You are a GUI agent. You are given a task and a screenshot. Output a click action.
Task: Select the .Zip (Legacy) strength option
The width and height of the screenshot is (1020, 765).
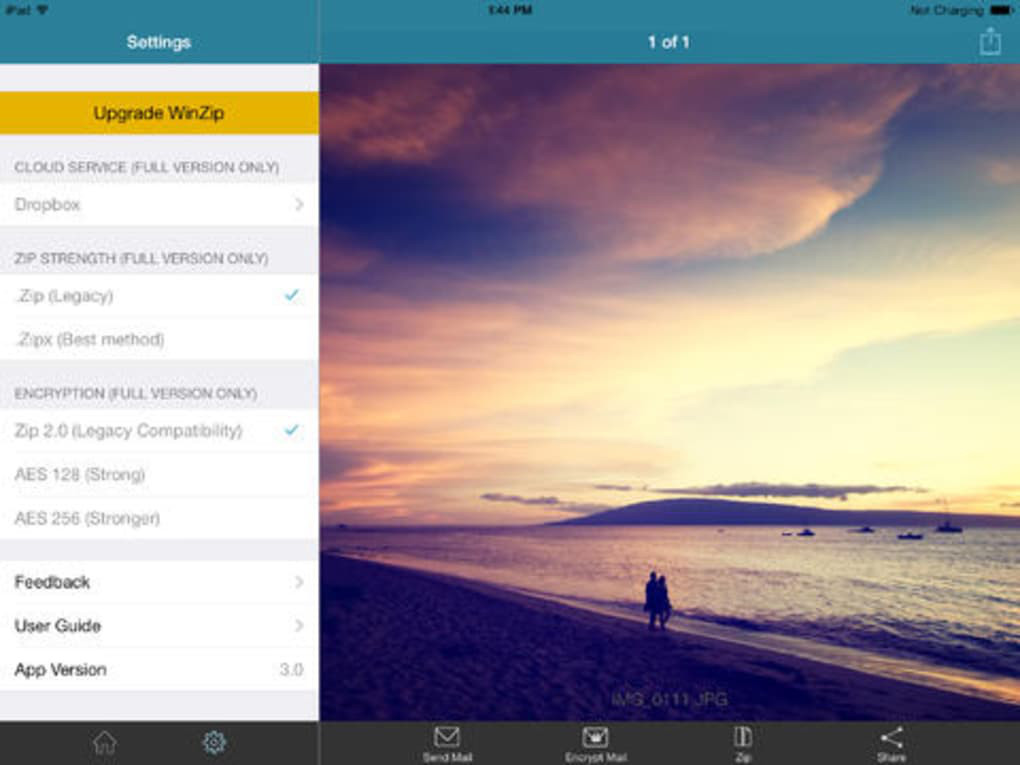(x=159, y=296)
